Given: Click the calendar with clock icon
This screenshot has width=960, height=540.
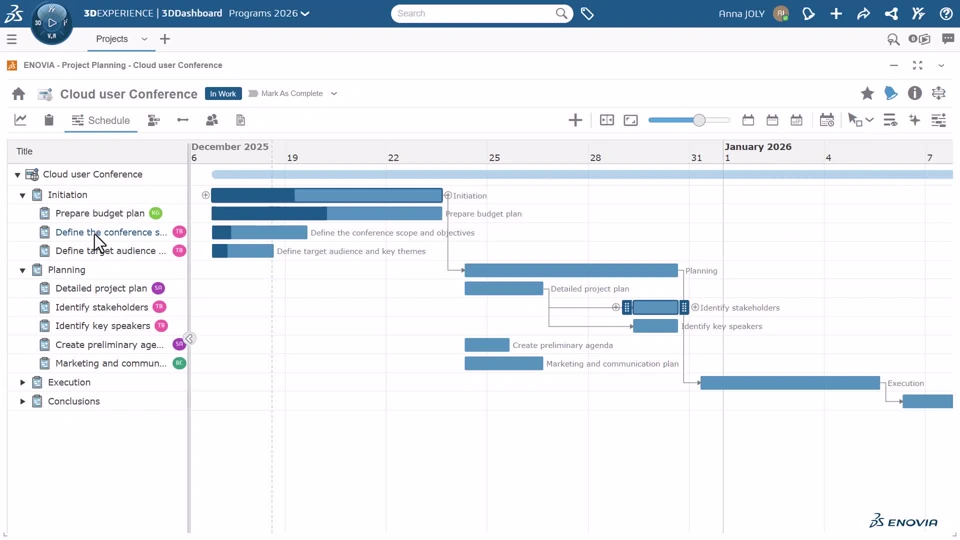Looking at the screenshot, I should (827, 120).
